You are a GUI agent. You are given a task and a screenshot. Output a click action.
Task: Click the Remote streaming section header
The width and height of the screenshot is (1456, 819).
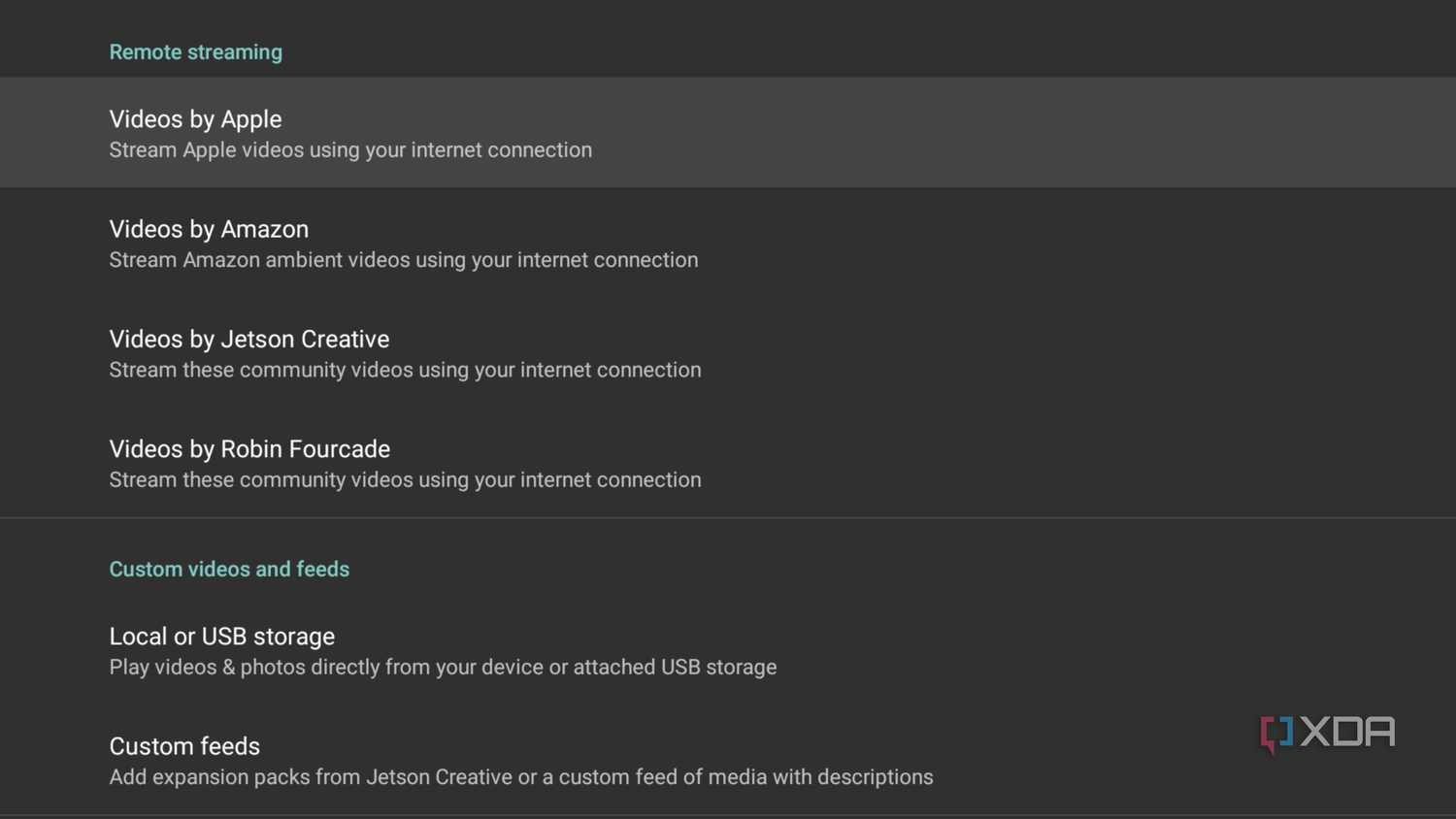click(x=195, y=52)
